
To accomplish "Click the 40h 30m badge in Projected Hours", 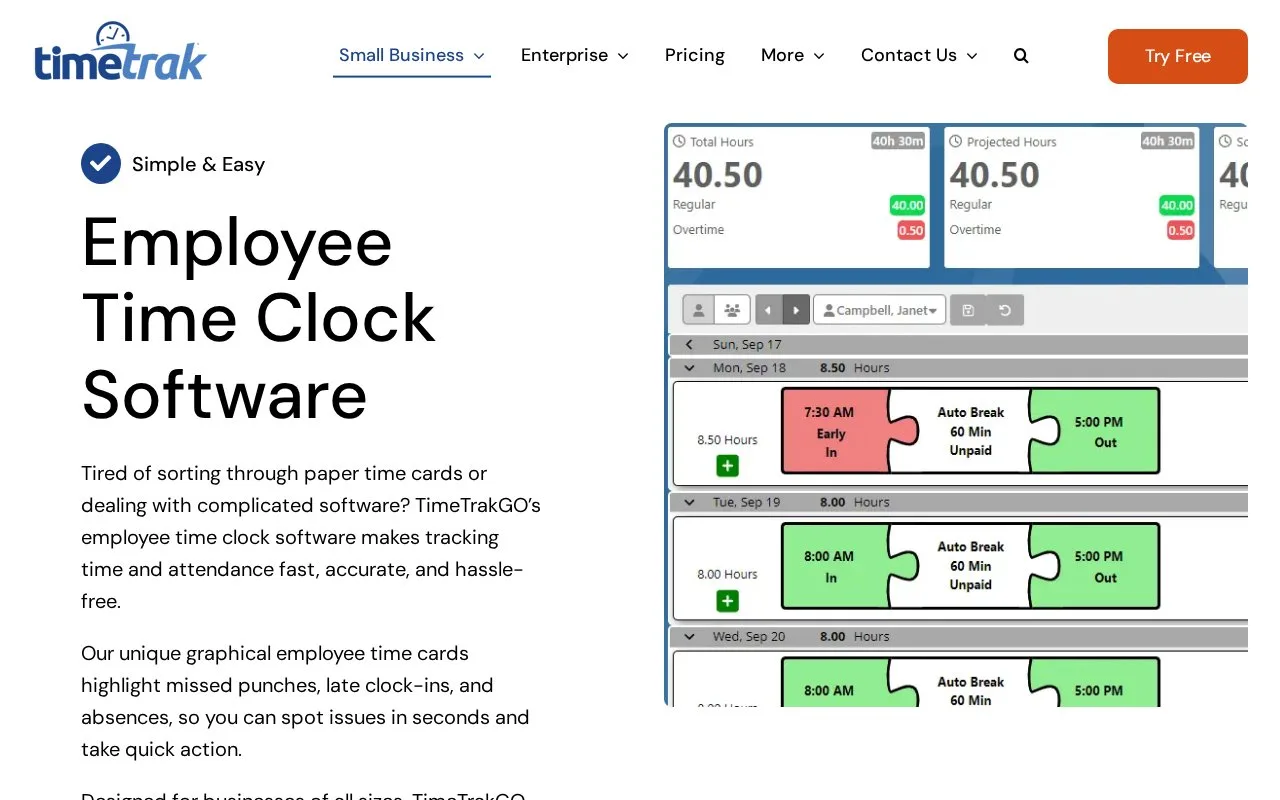I will pos(1168,141).
